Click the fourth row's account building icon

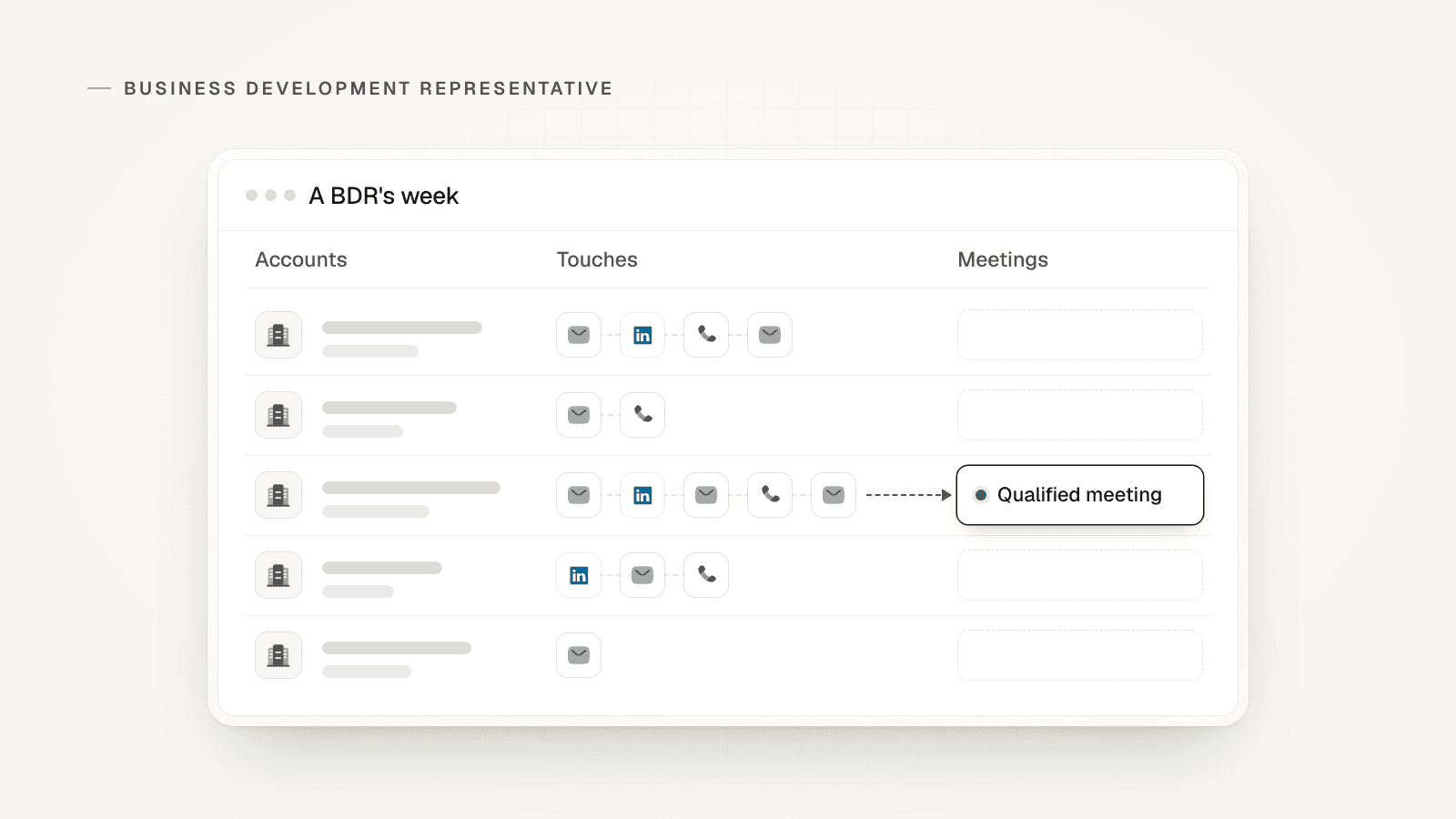278,575
